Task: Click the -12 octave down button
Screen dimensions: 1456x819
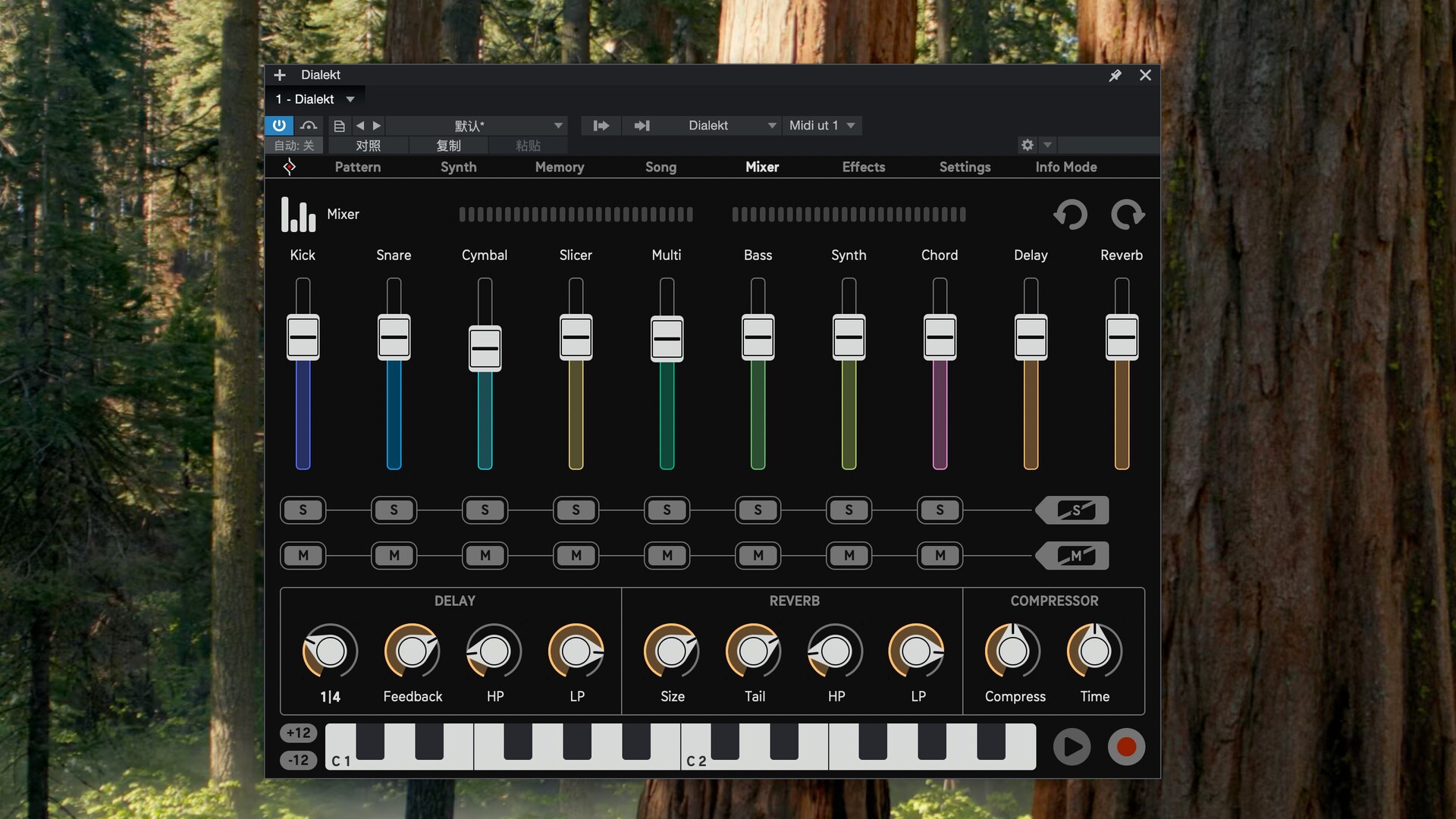Action: point(299,760)
